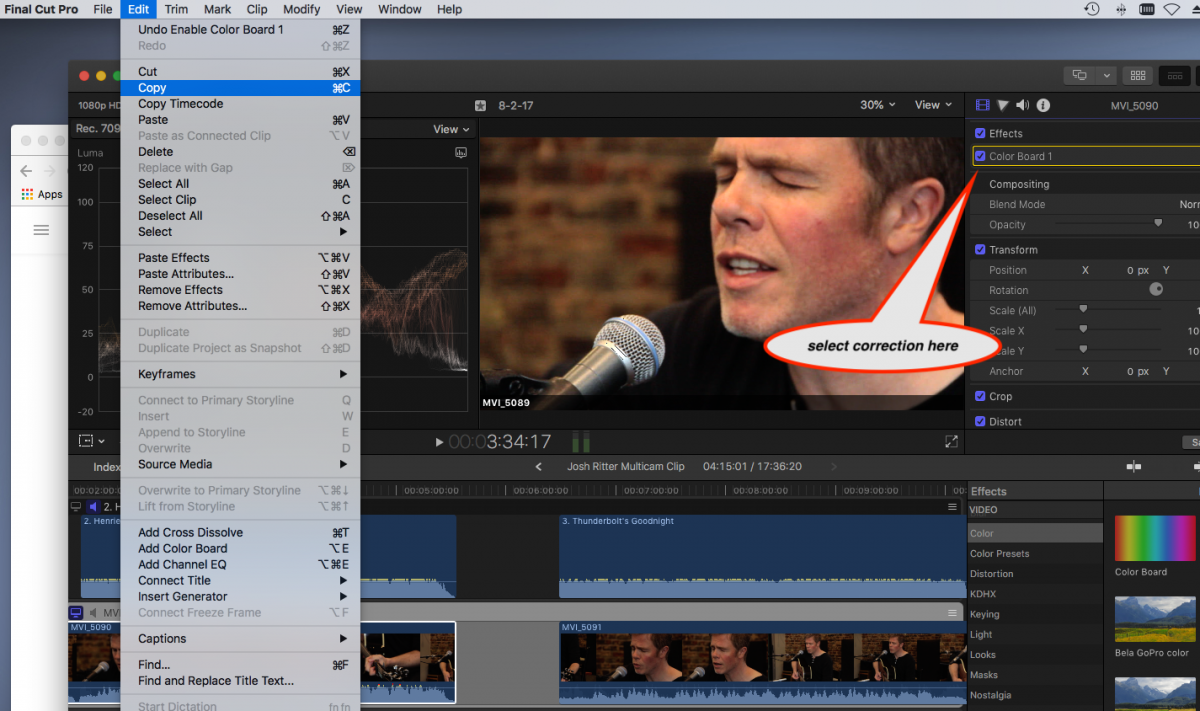
Task: Click the play button beside the timecode
Action: (439, 442)
